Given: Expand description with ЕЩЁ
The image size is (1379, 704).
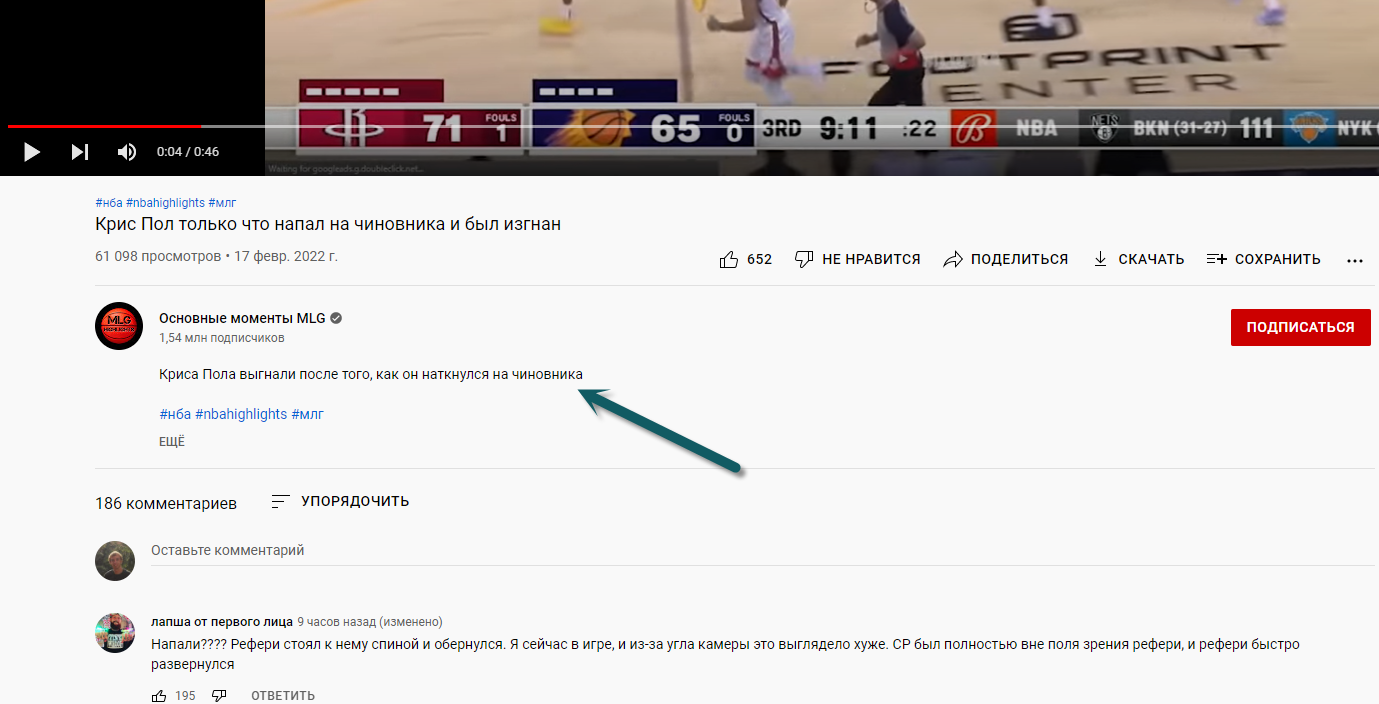Looking at the screenshot, I should click(x=172, y=442).
